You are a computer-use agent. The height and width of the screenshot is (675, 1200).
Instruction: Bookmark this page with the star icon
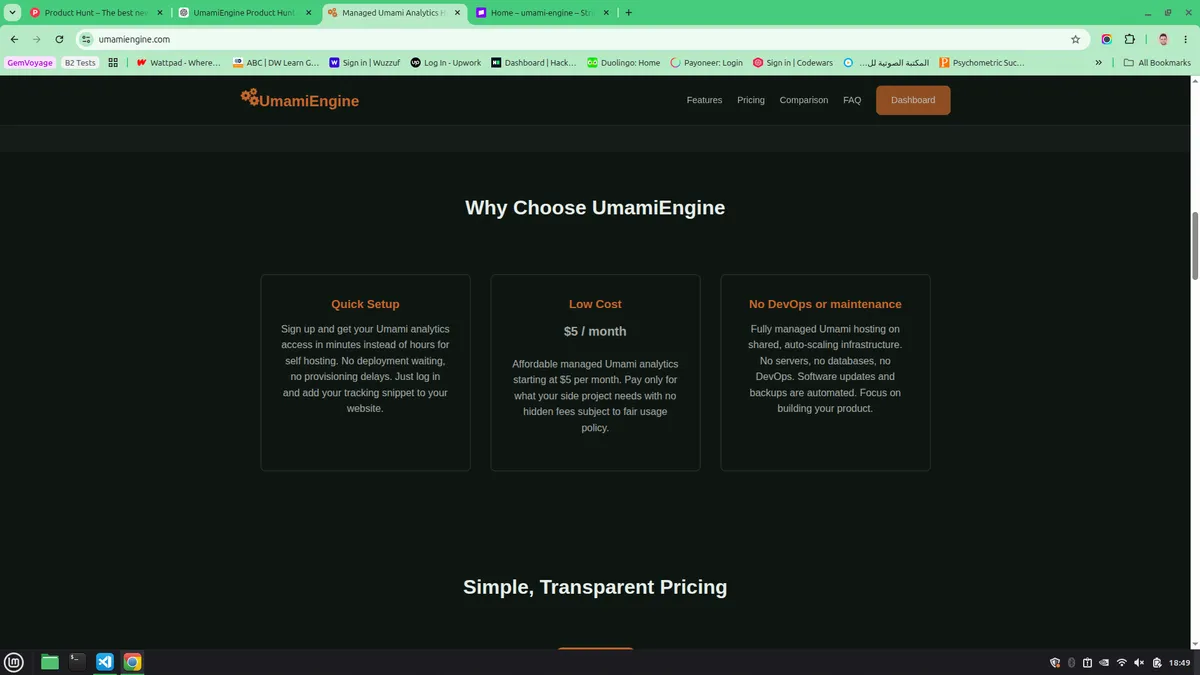pos(1075,39)
